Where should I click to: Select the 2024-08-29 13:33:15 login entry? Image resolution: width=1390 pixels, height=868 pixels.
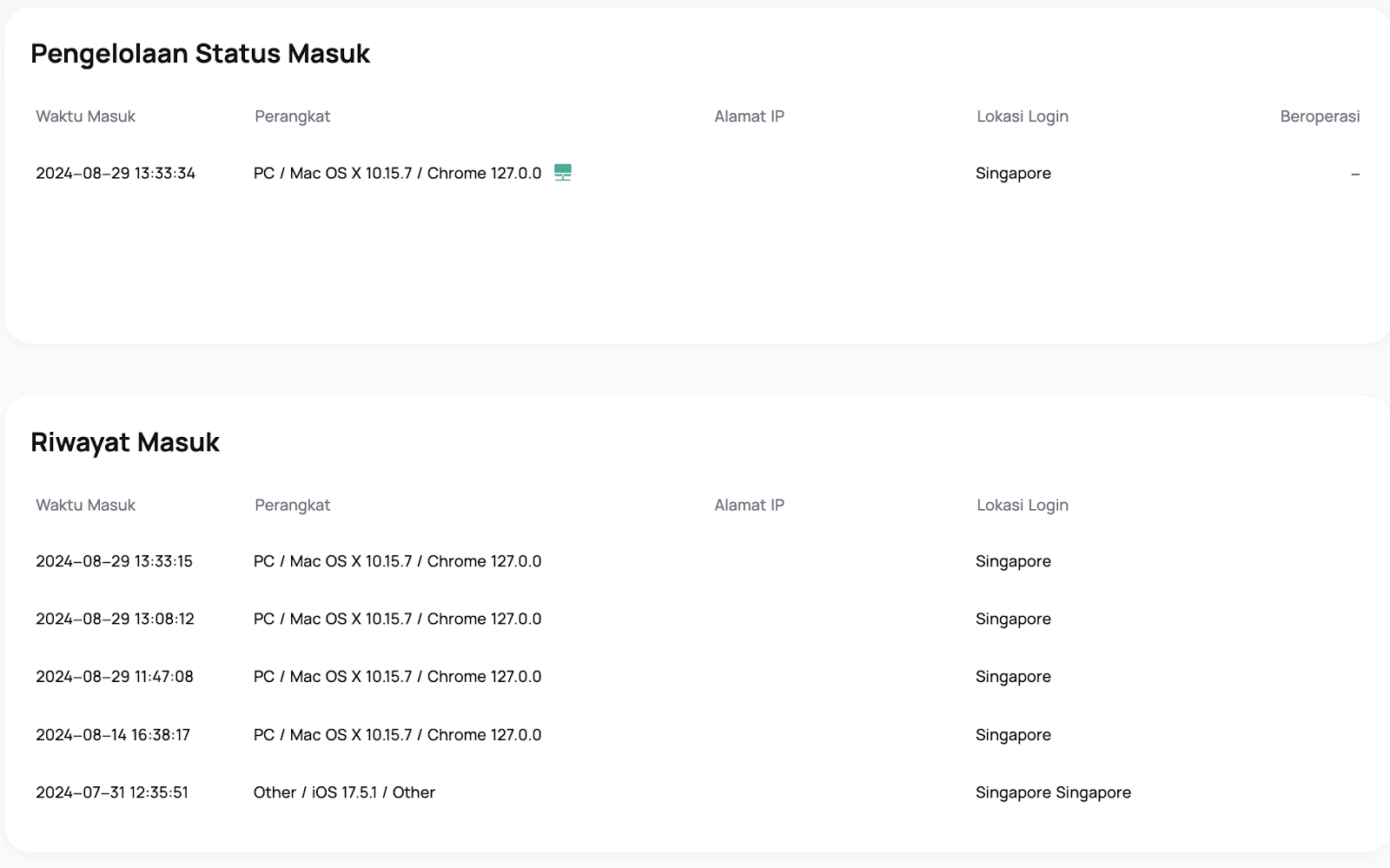tap(114, 561)
